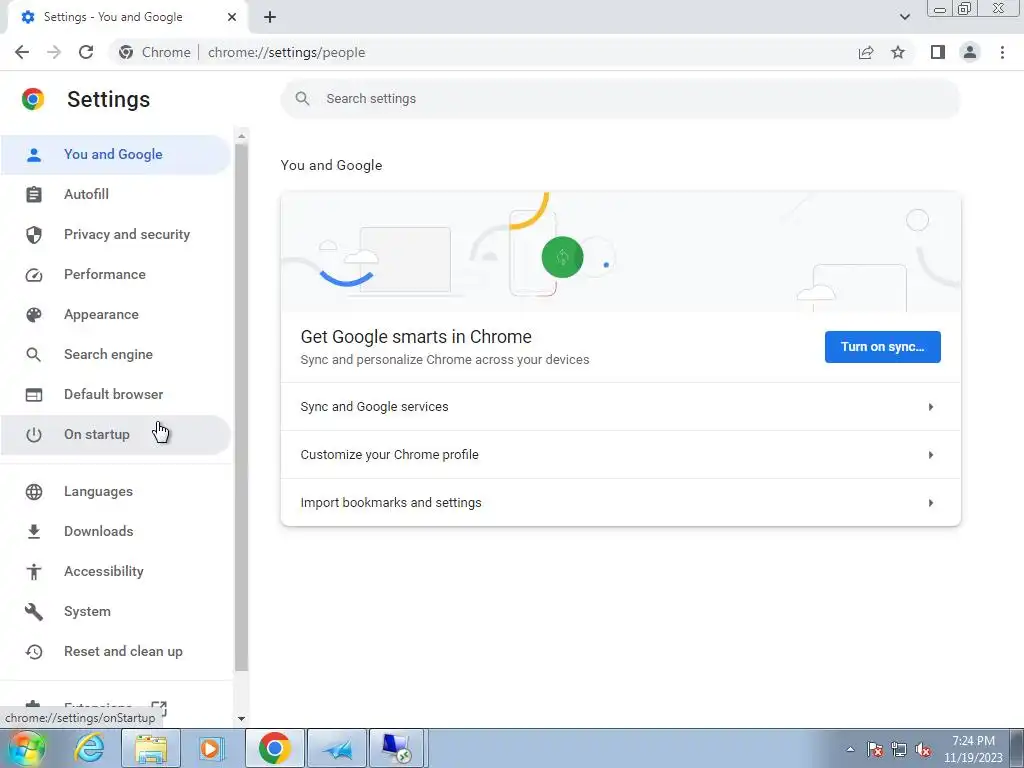Open System settings section
The width and height of the screenshot is (1024, 768).
115,612
